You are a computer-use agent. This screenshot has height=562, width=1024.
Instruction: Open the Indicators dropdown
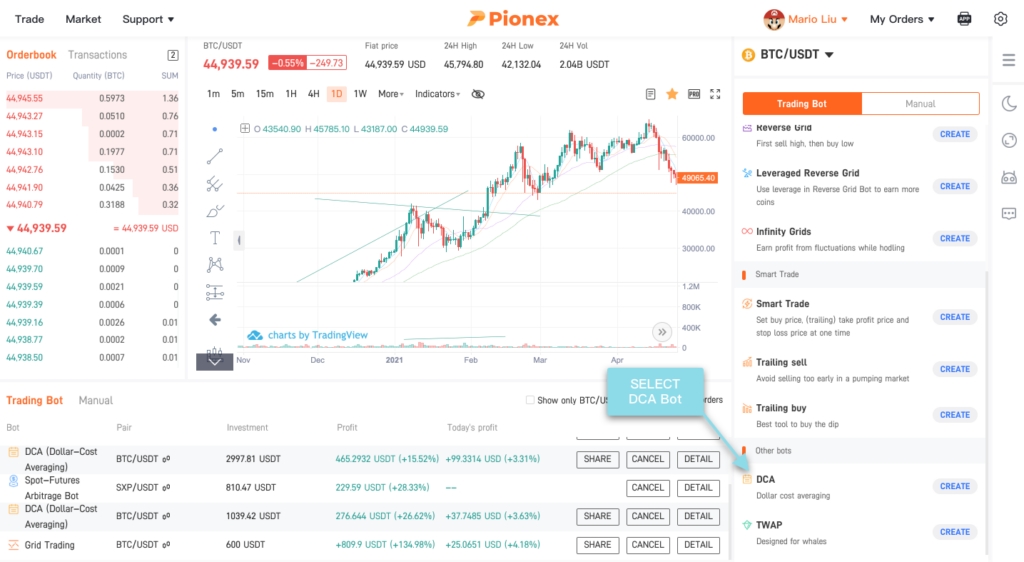[x=437, y=94]
